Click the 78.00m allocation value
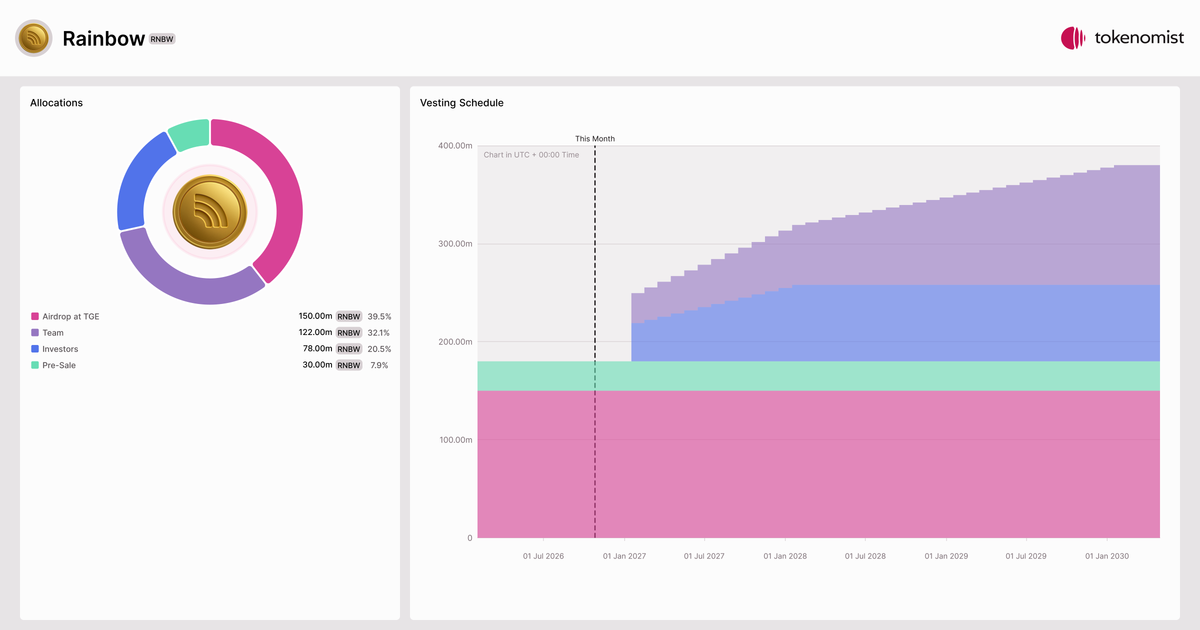The width and height of the screenshot is (1200, 630). pyautogui.click(x=317, y=349)
